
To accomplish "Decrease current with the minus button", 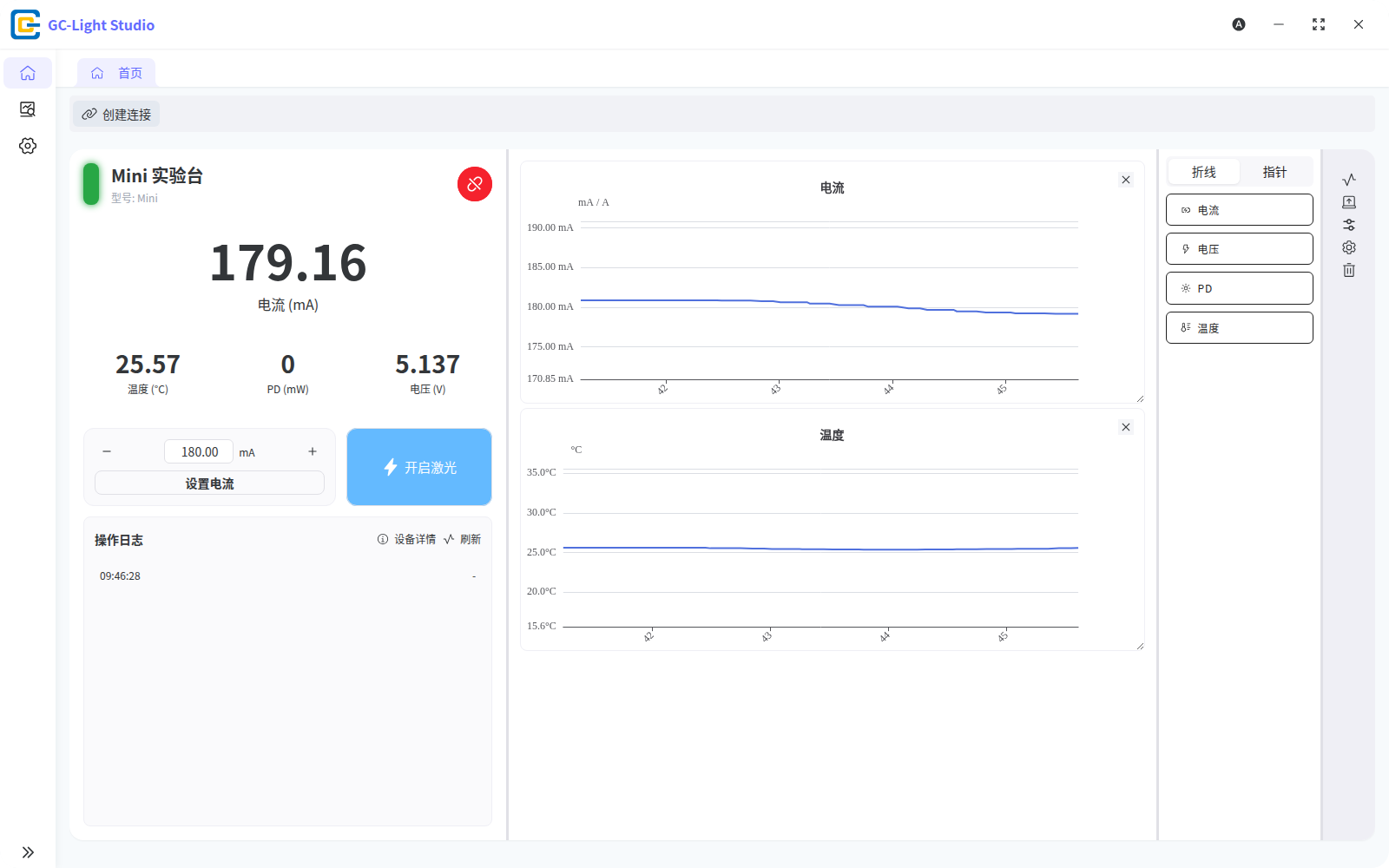I will click(x=107, y=451).
